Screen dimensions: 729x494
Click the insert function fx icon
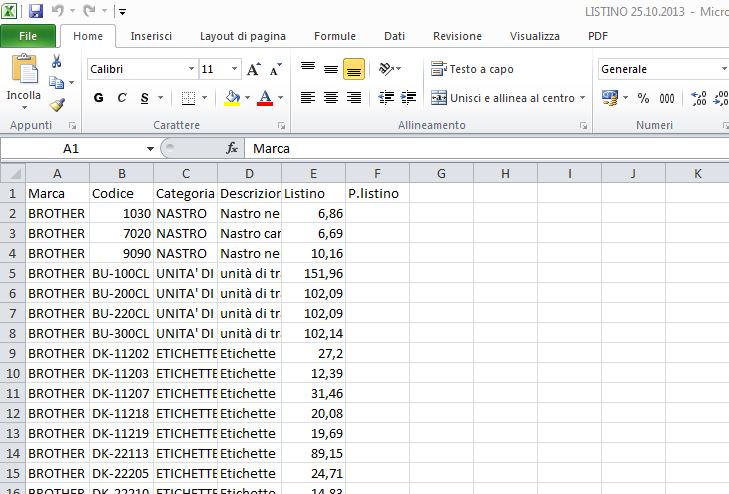232,148
